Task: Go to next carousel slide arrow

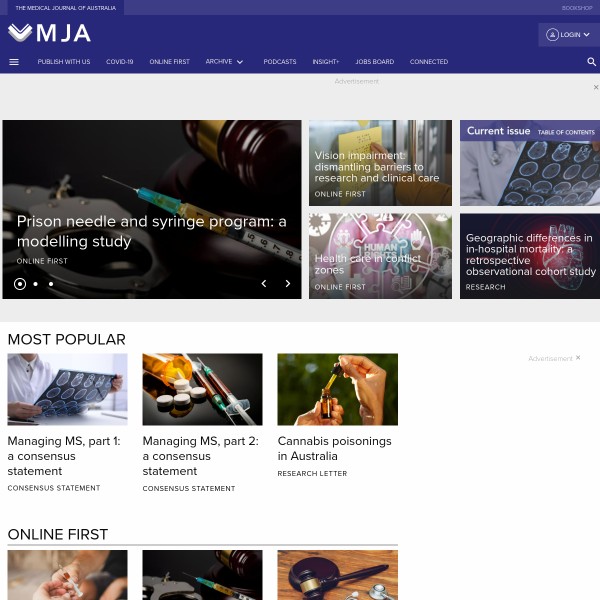Action: click(x=288, y=284)
